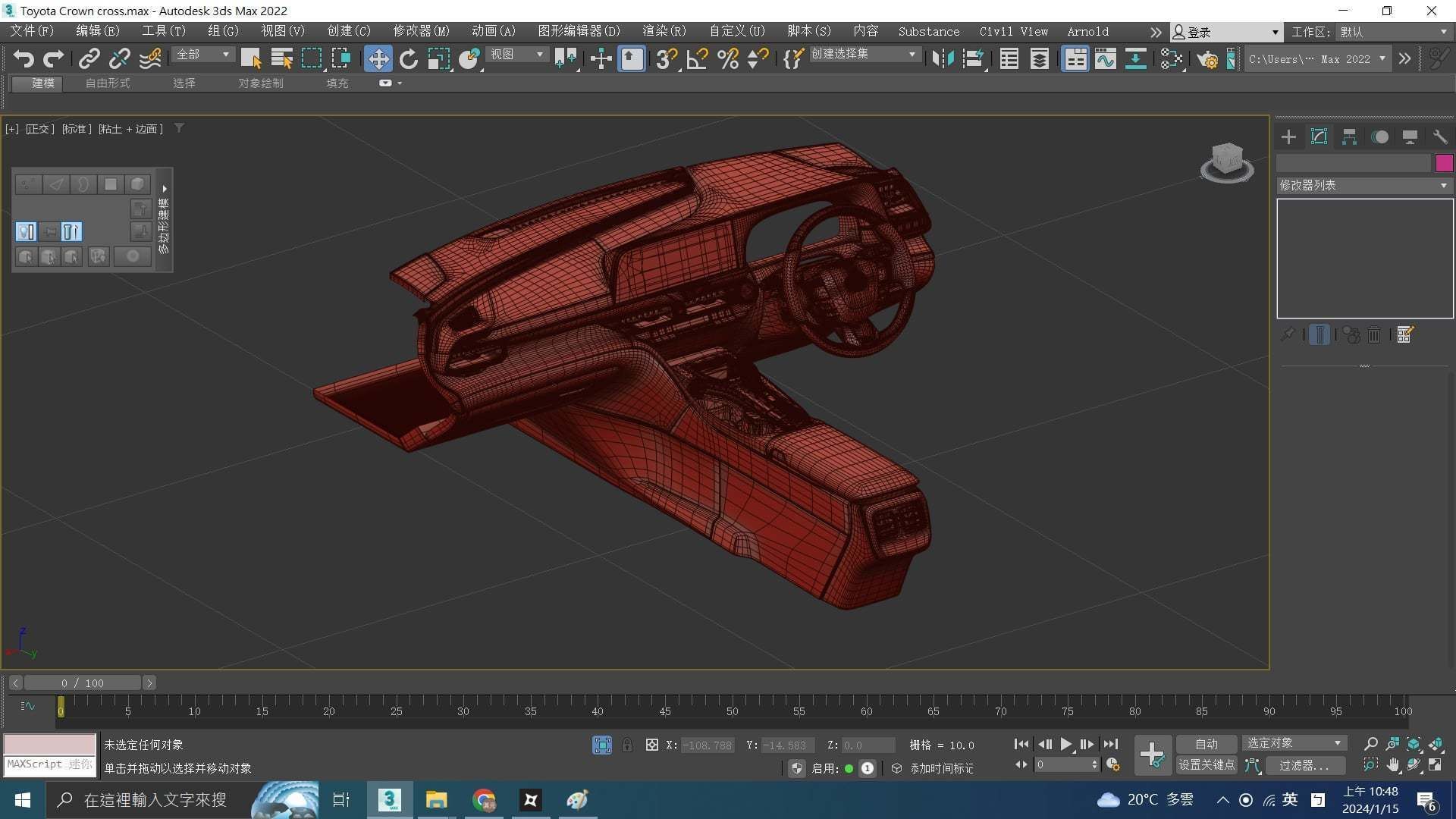The width and height of the screenshot is (1456, 819).
Task: Toggle the 3D Snaps button
Action: click(666, 59)
